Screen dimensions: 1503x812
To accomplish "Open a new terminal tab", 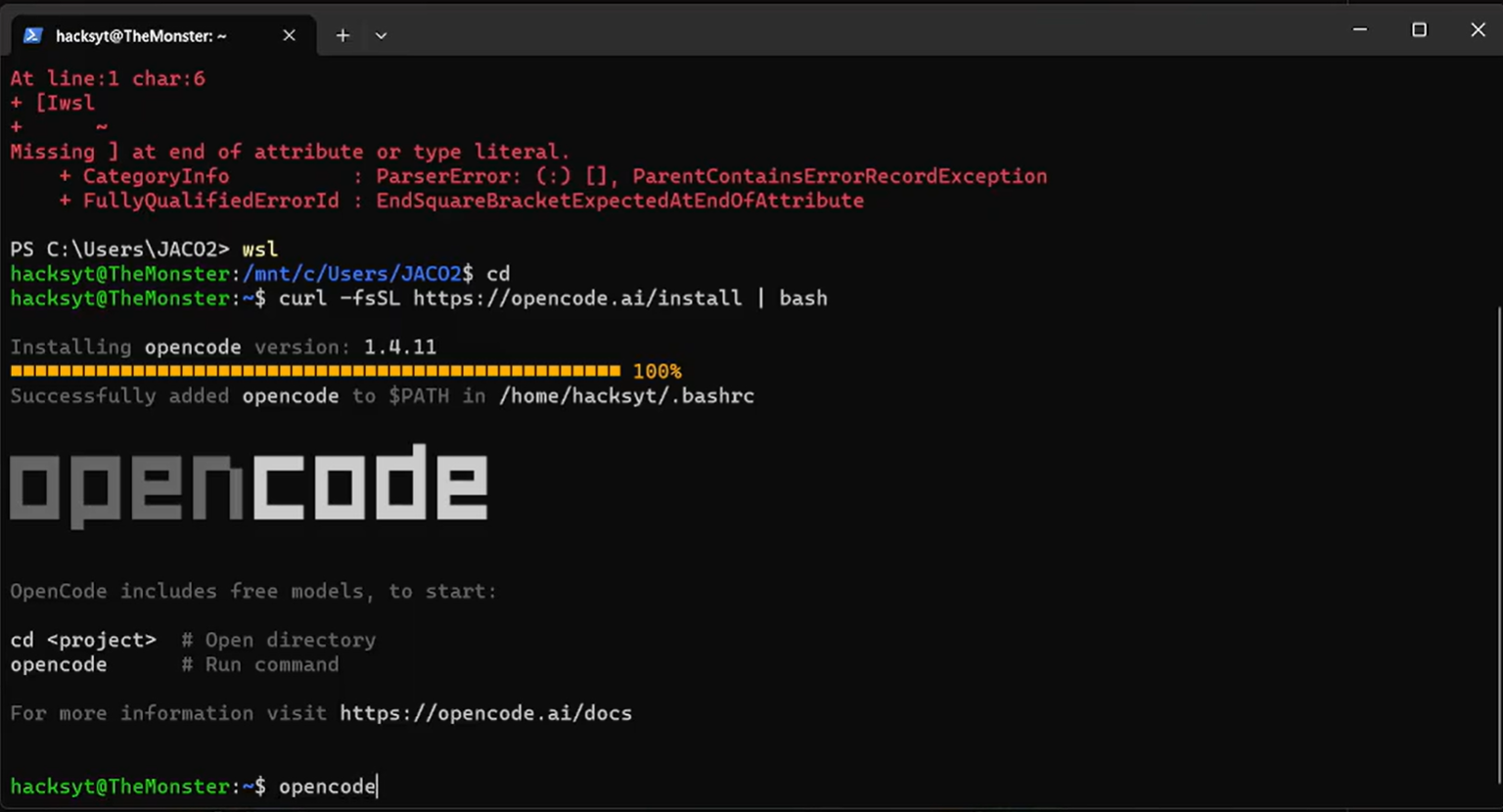I will (342, 35).
